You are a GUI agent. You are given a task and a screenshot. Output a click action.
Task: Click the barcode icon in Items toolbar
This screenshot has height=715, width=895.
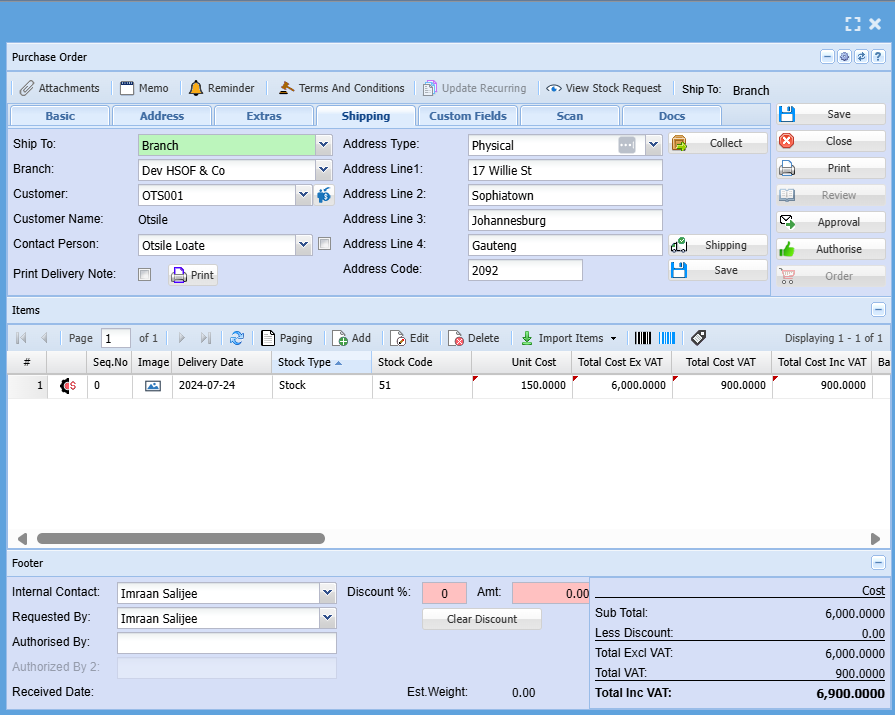point(642,338)
